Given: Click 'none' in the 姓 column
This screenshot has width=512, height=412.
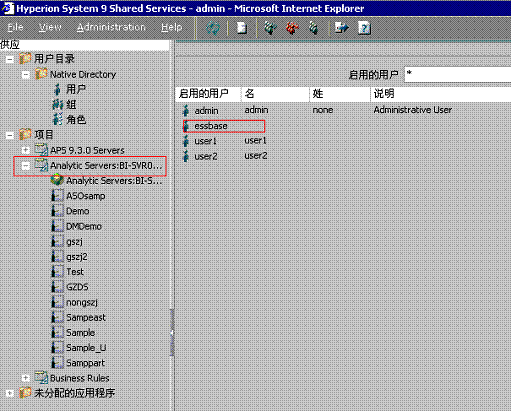Looking at the screenshot, I should (323, 110).
